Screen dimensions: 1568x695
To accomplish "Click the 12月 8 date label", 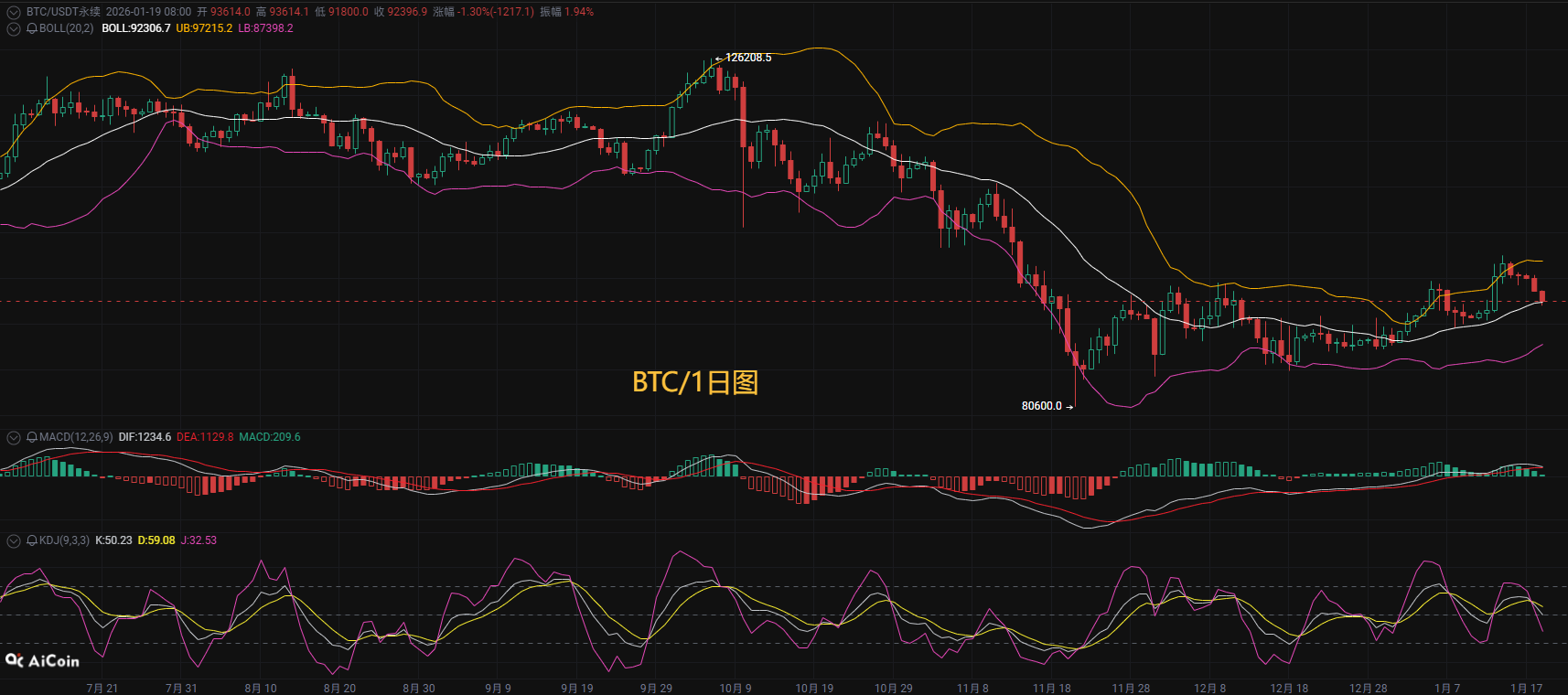I will pos(1210,688).
